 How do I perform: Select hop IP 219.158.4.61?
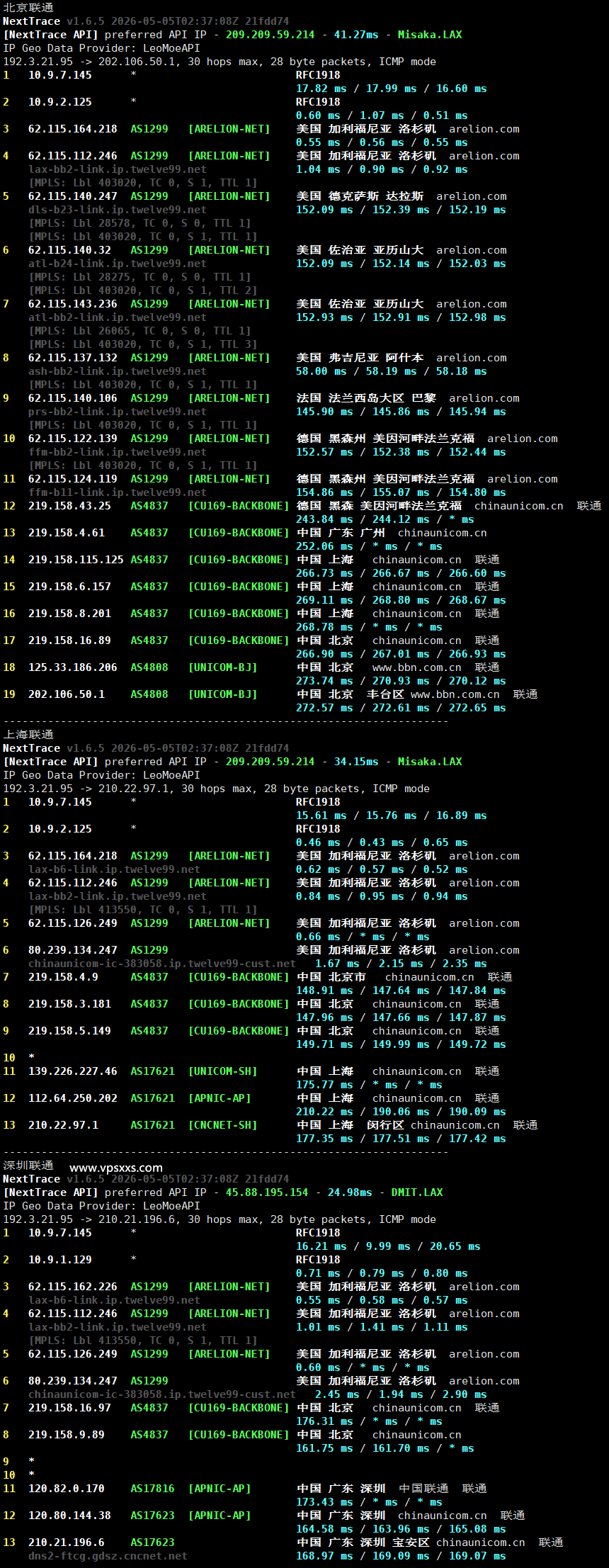coord(67,532)
